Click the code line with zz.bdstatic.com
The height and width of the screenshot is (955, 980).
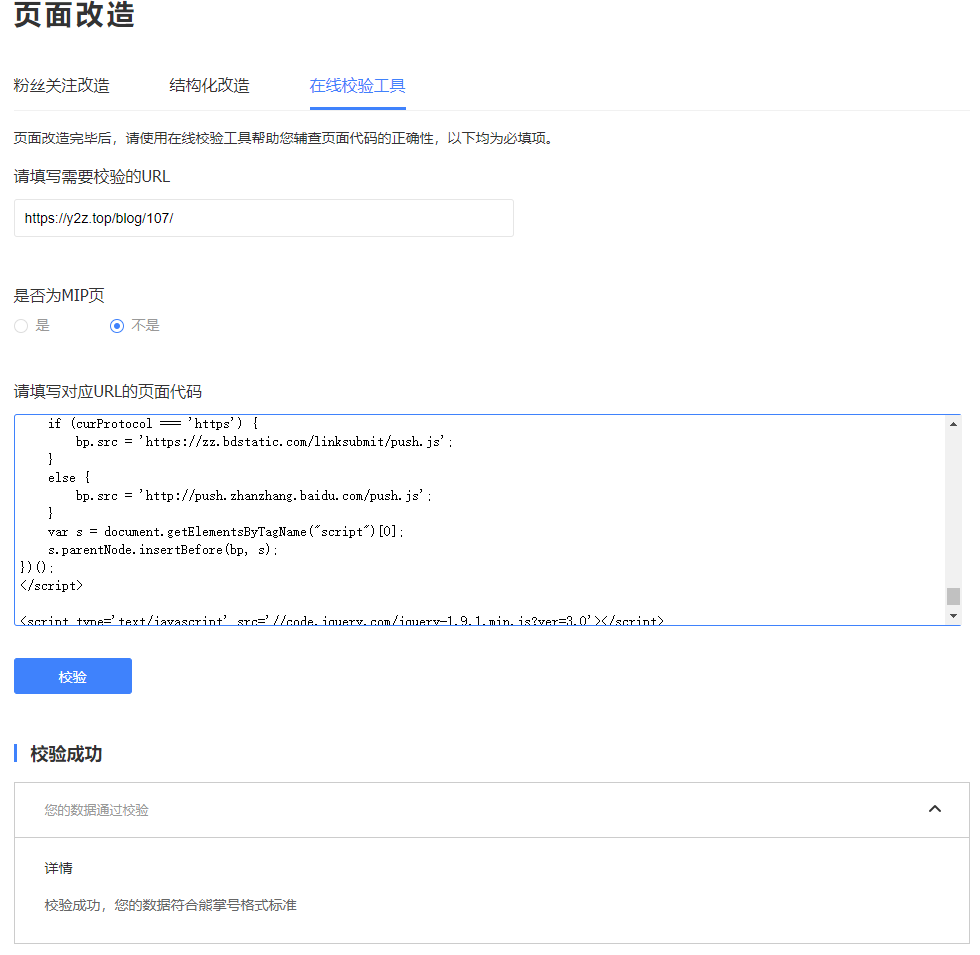coord(264,442)
